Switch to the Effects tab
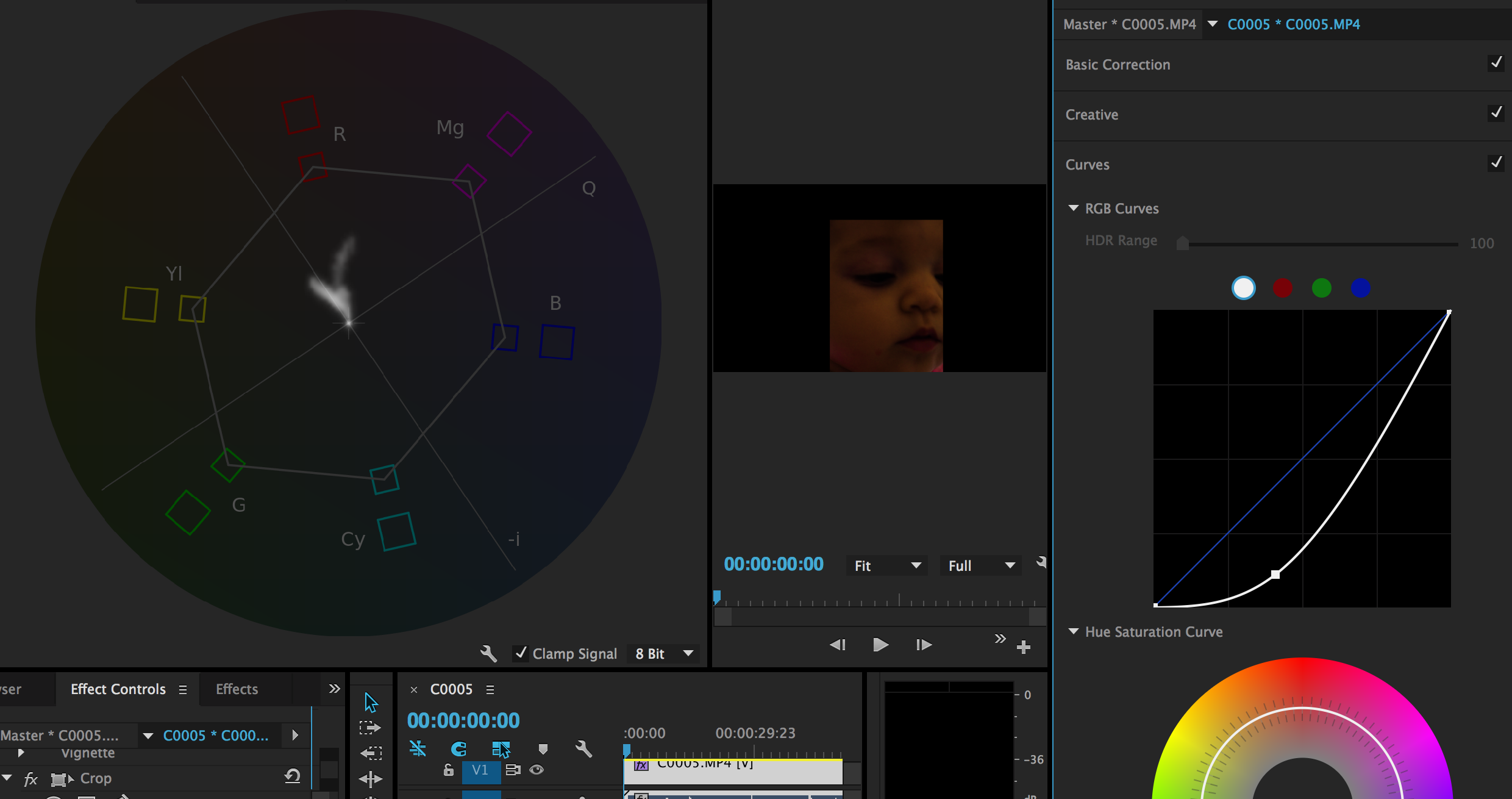The image size is (1512, 799). point(237,689)
